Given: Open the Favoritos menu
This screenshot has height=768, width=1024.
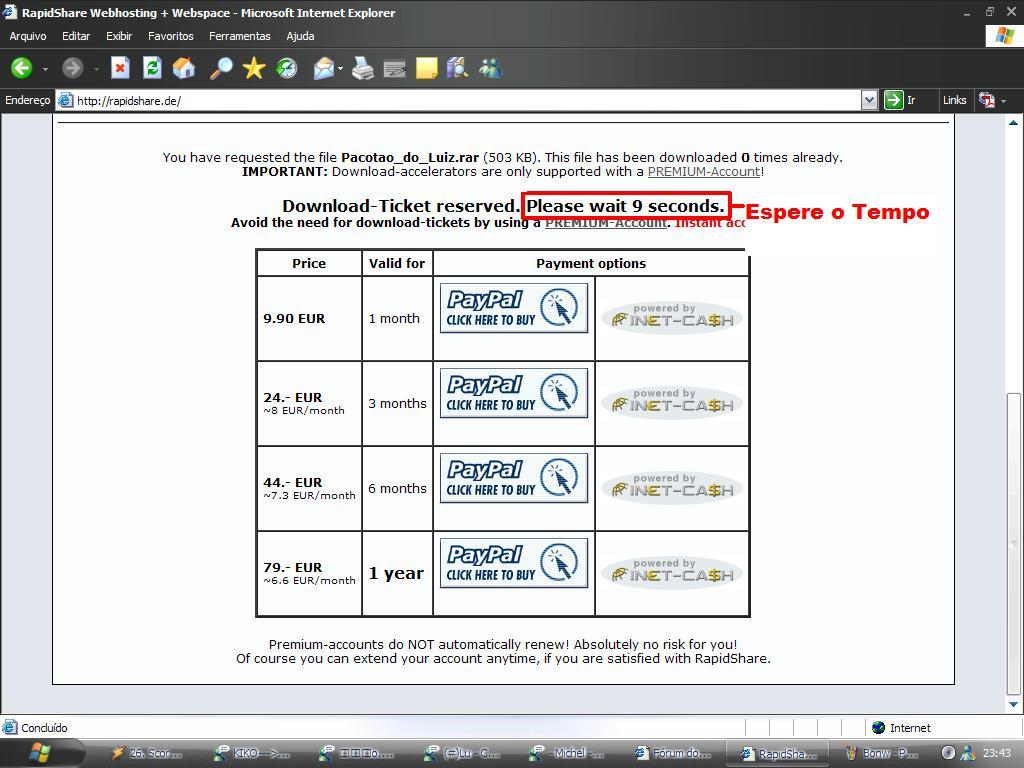Looking at the screenshot, I should [170, 36].
